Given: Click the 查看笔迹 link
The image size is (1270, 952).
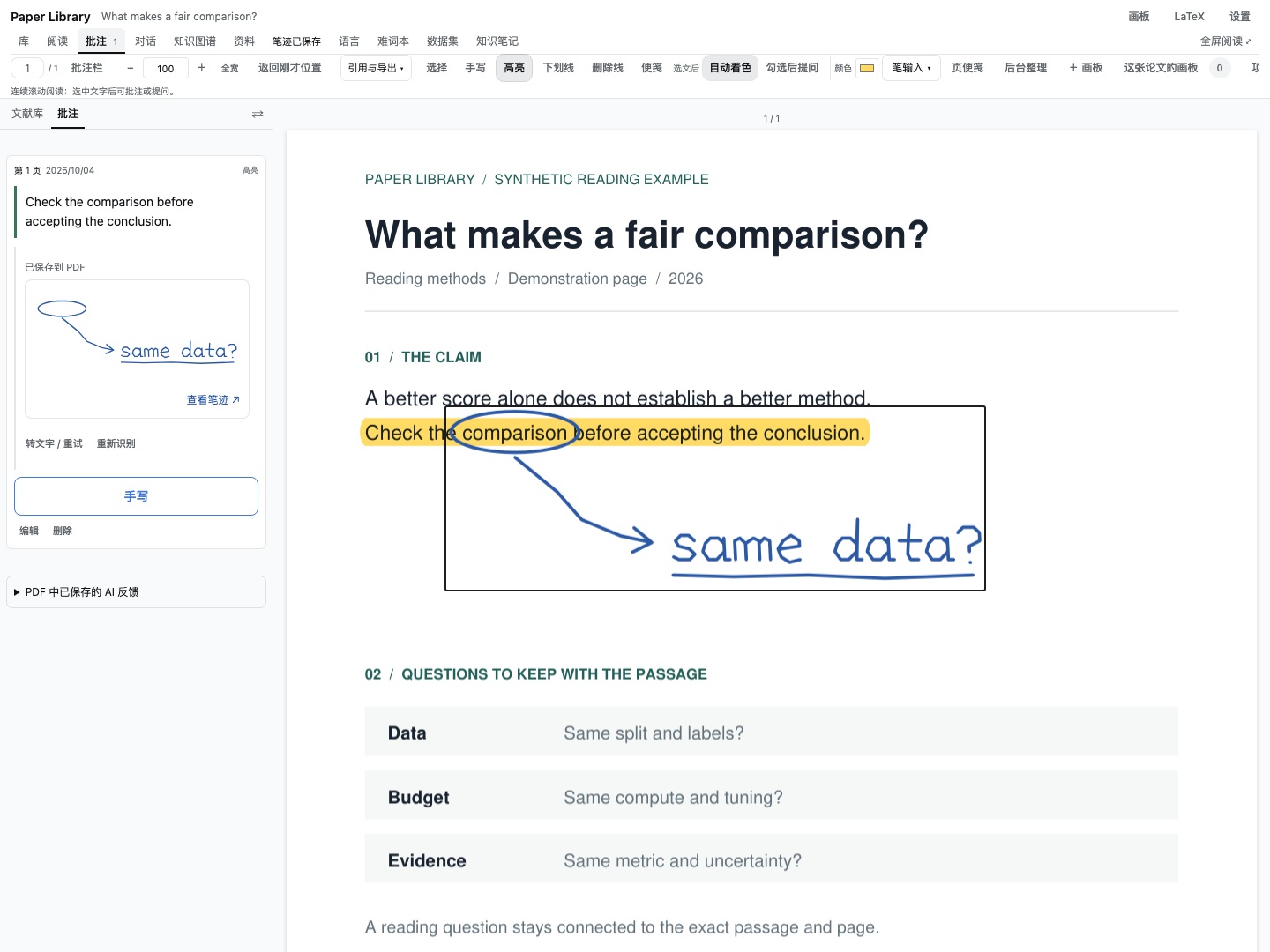Looking at the screenshot, I should click(x=213, y=400).
